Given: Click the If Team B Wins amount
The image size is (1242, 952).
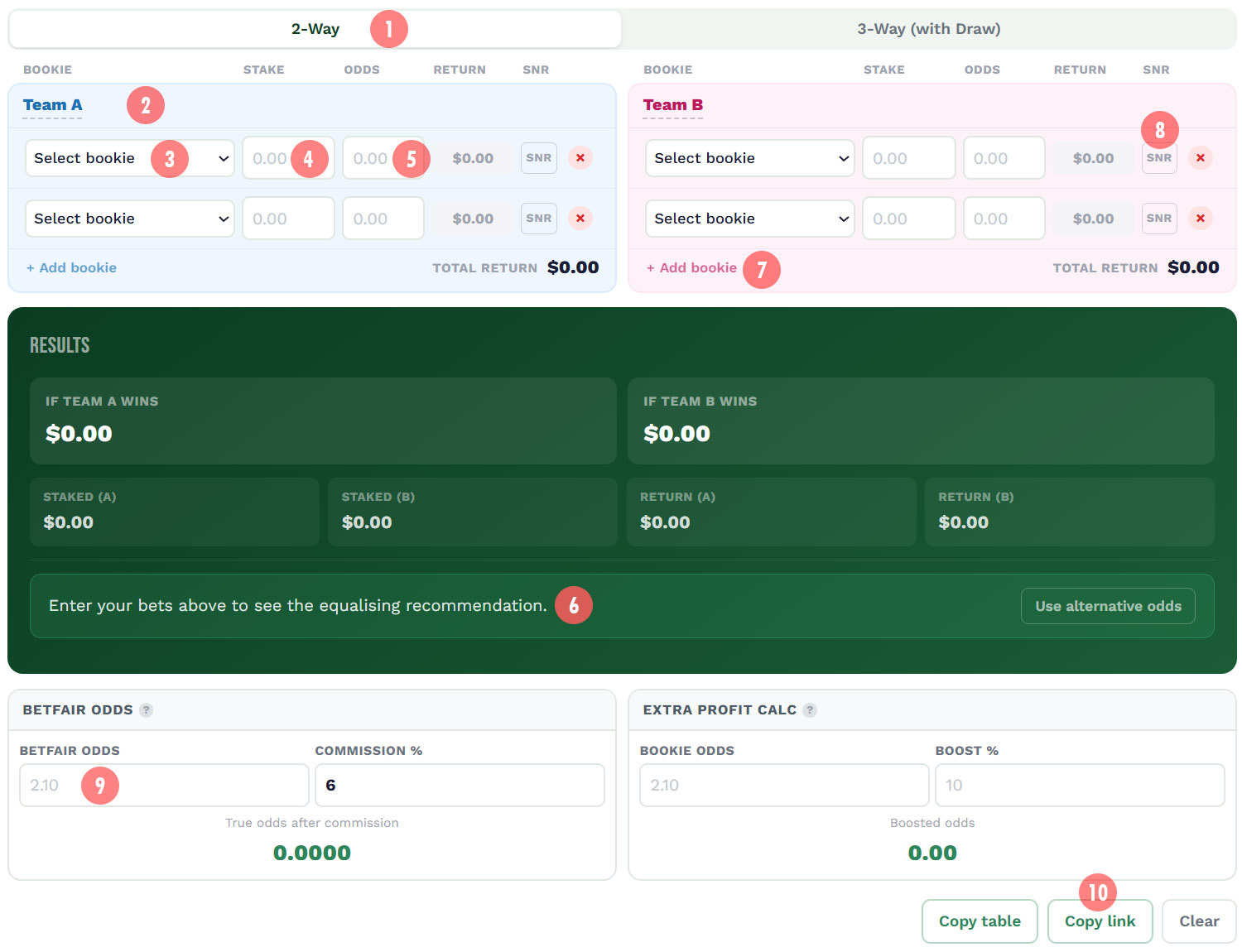Looking at the screenshot, I should [x=676, y=434].
